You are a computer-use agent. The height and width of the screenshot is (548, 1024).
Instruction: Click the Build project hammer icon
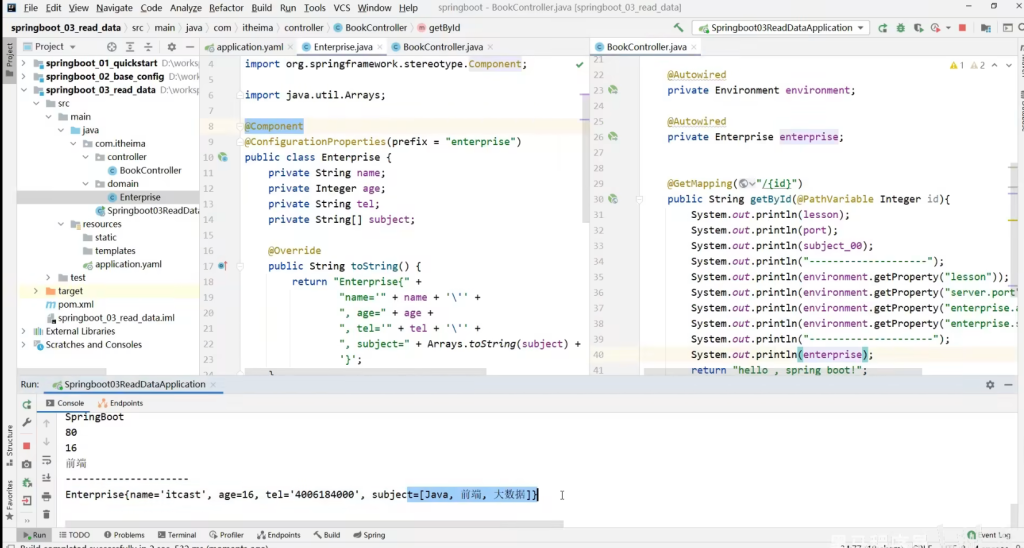680,28
